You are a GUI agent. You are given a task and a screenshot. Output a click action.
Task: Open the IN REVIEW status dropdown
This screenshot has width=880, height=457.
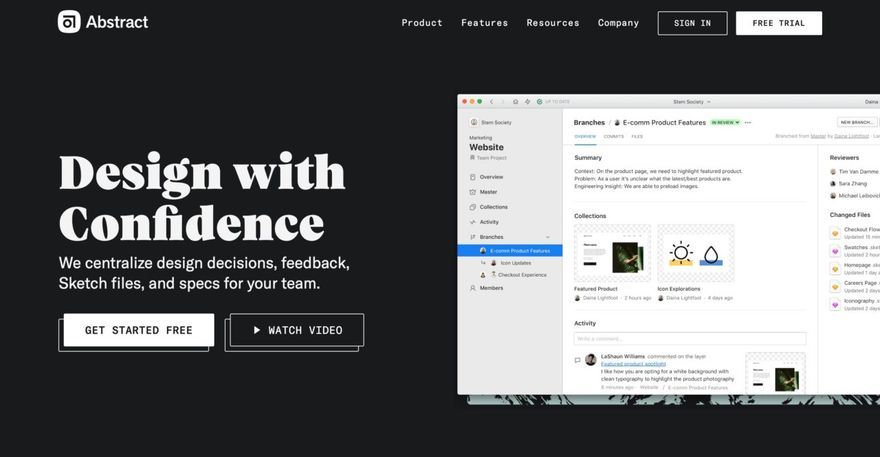coord(725,122)
